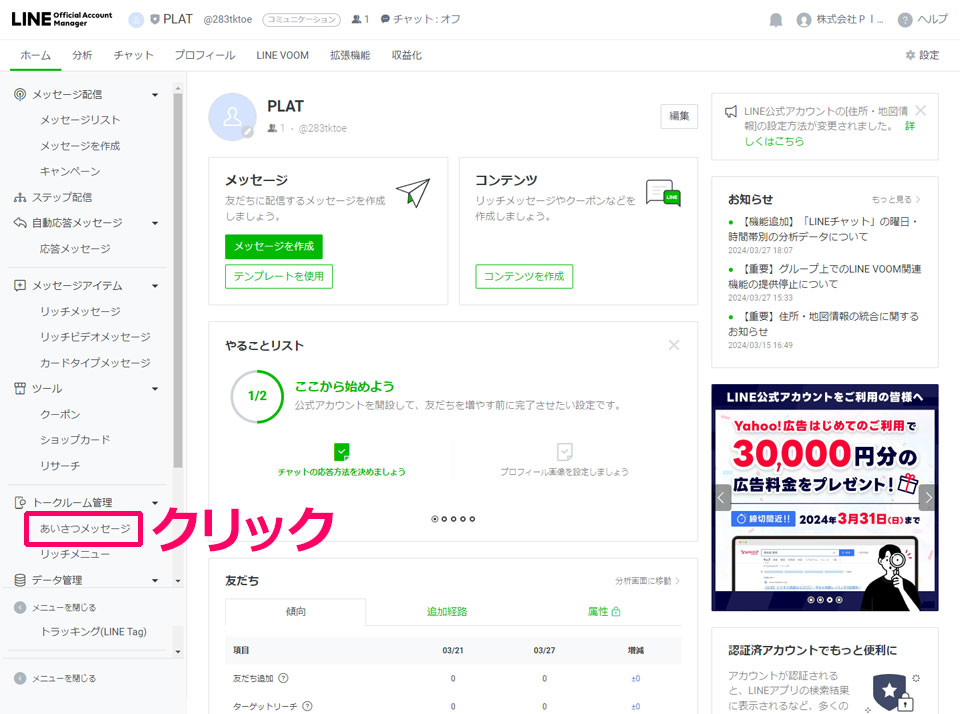Collapse the メッセージ配信 section arrow
This screenshot has width=960, height=714.
pyautogui.click(x=155, y=95)
